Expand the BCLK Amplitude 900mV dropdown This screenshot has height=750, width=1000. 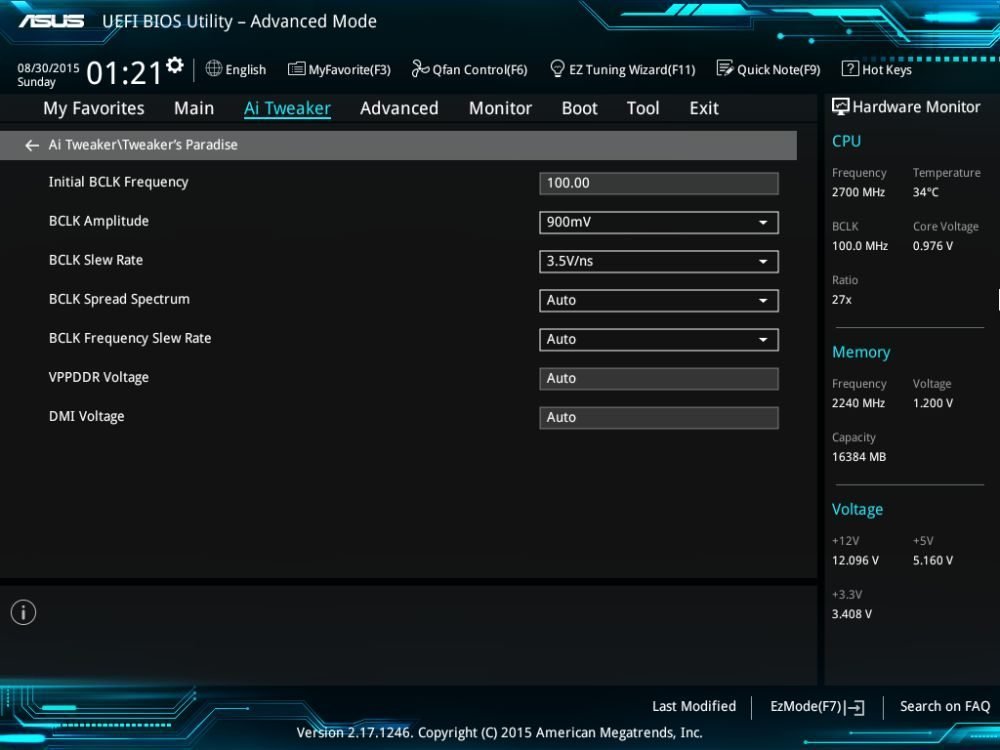(659, 223)
